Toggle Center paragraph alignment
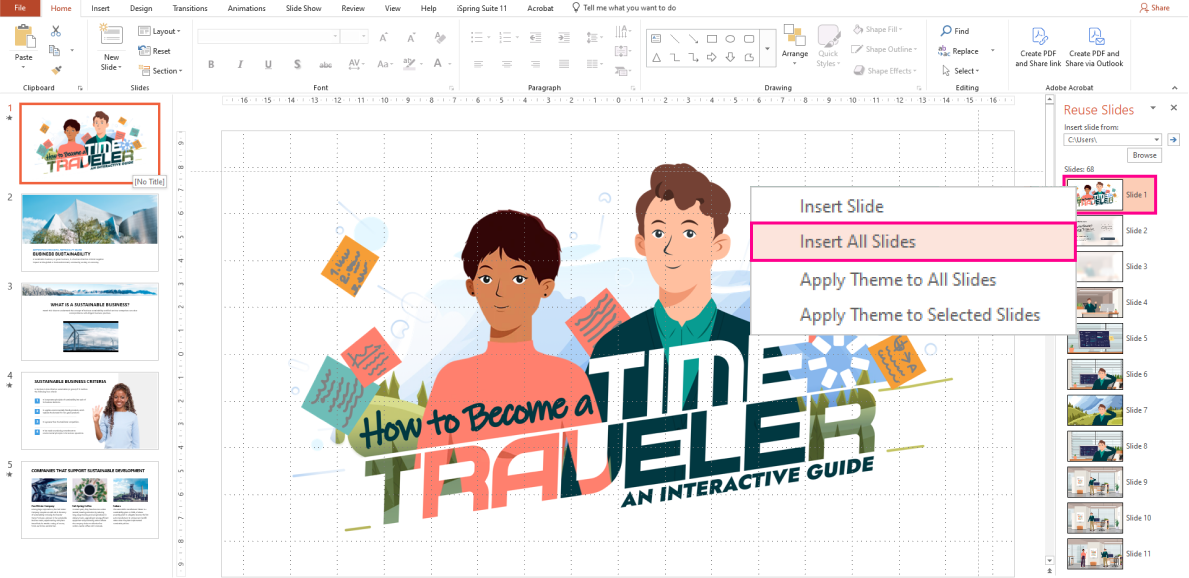The width and height of the screenshot is (1189, 578). pyautogui.click(x=507, y=64)
